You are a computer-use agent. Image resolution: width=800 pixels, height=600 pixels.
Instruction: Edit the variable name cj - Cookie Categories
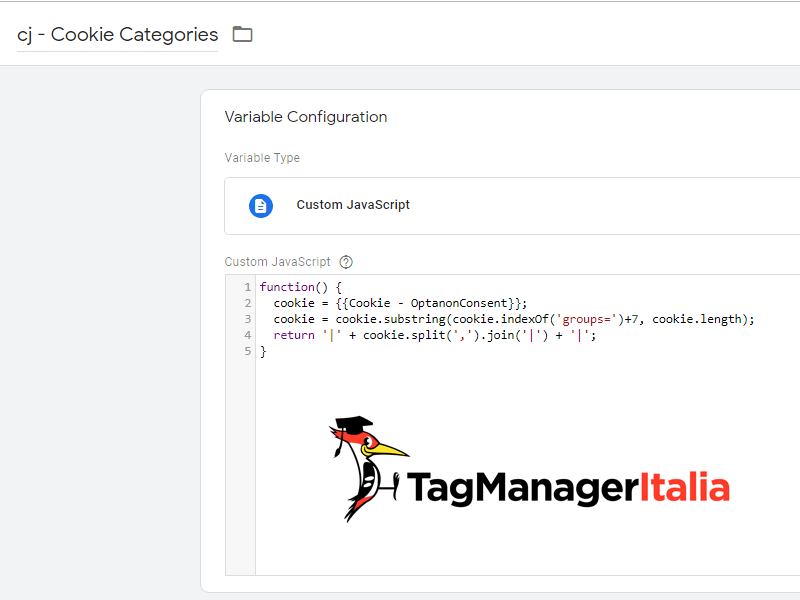pos(117,35)
